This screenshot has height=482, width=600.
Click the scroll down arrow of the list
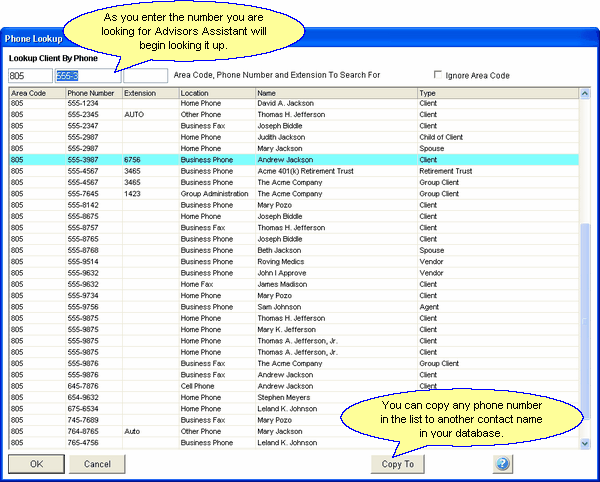click(x=586, y=443)
